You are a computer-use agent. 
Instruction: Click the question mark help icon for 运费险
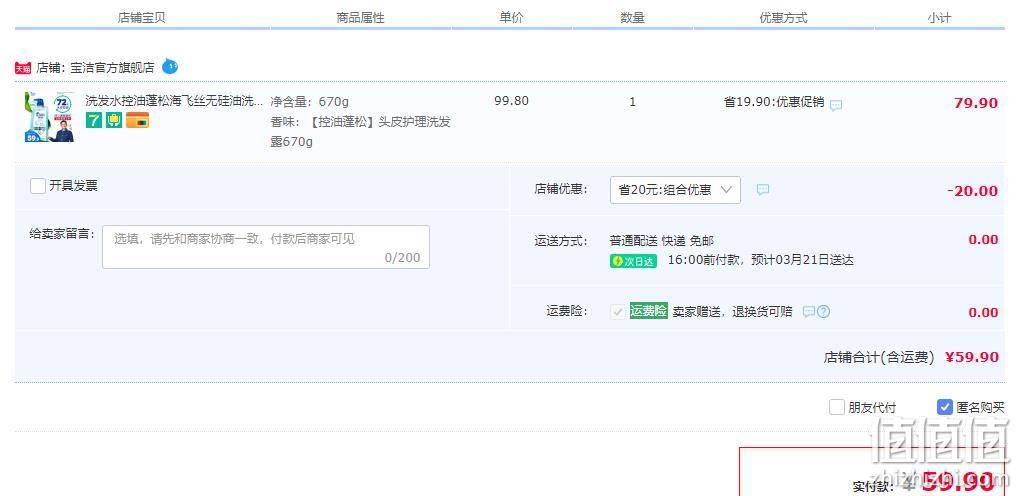[823, 311]
